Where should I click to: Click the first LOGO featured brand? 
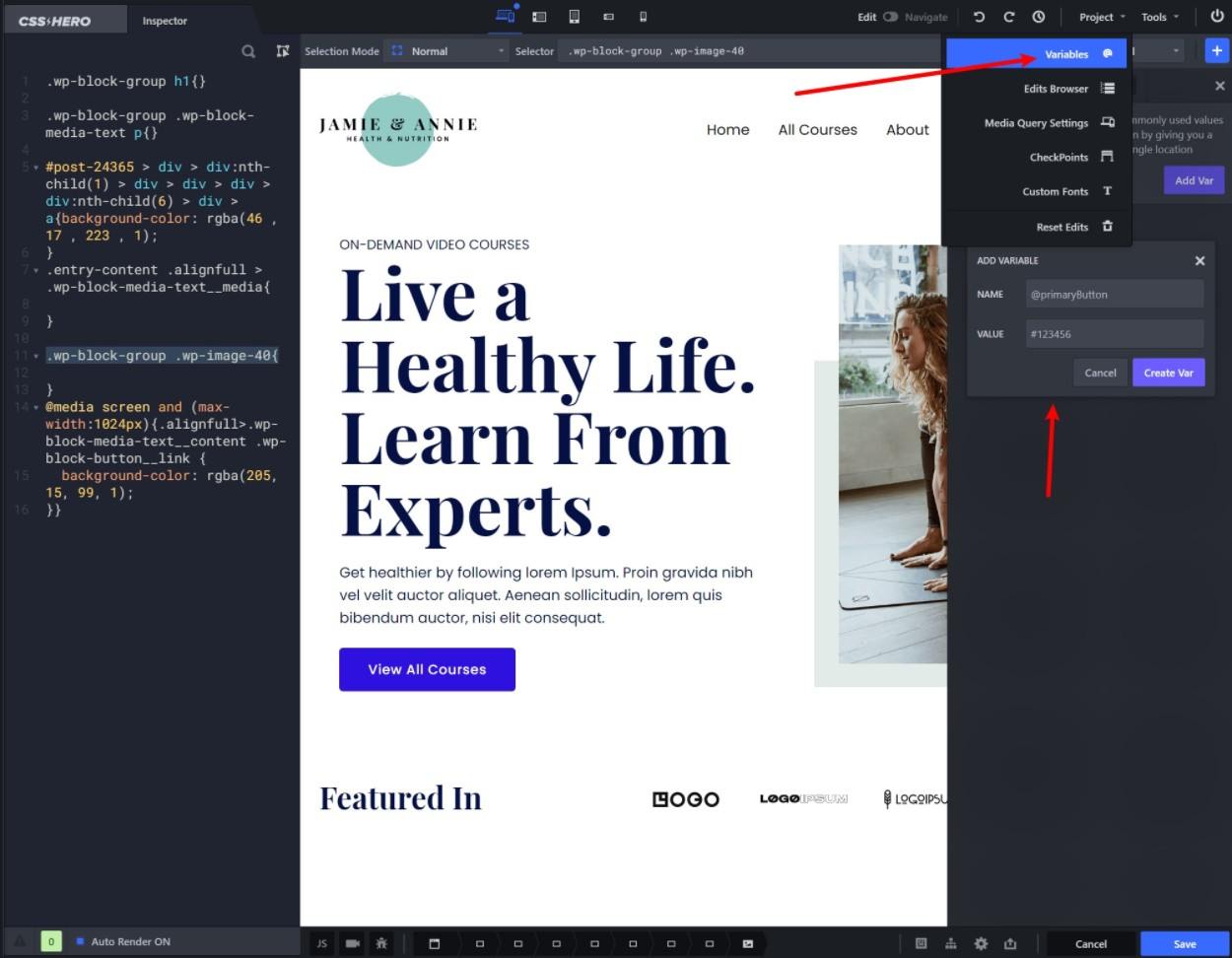pos(686,799)
